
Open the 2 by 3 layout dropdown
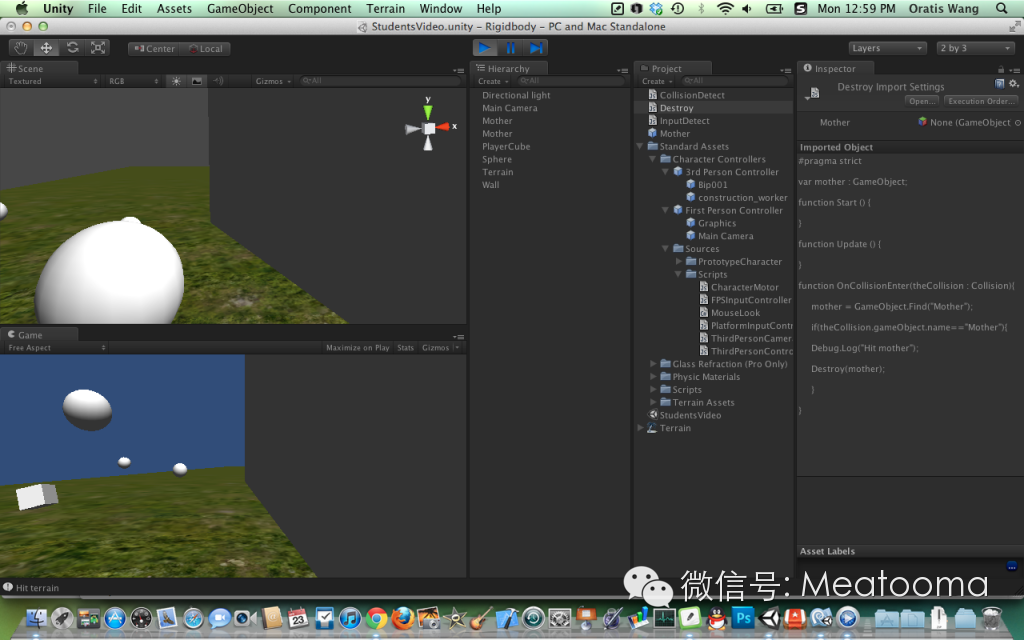pyautogui.click(x=976, y=48)
